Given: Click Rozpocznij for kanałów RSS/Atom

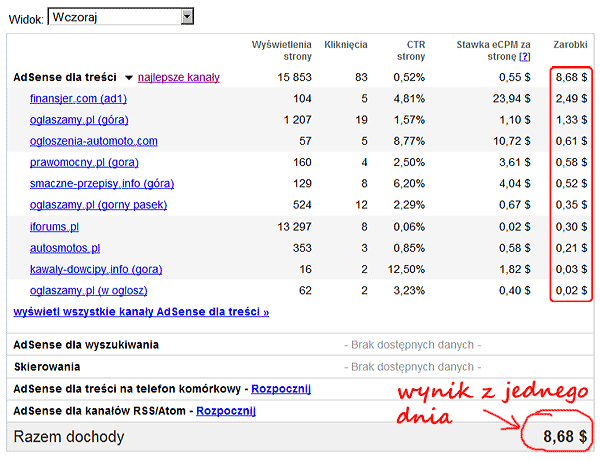Looking at the screenshot, I should (226, 411).
